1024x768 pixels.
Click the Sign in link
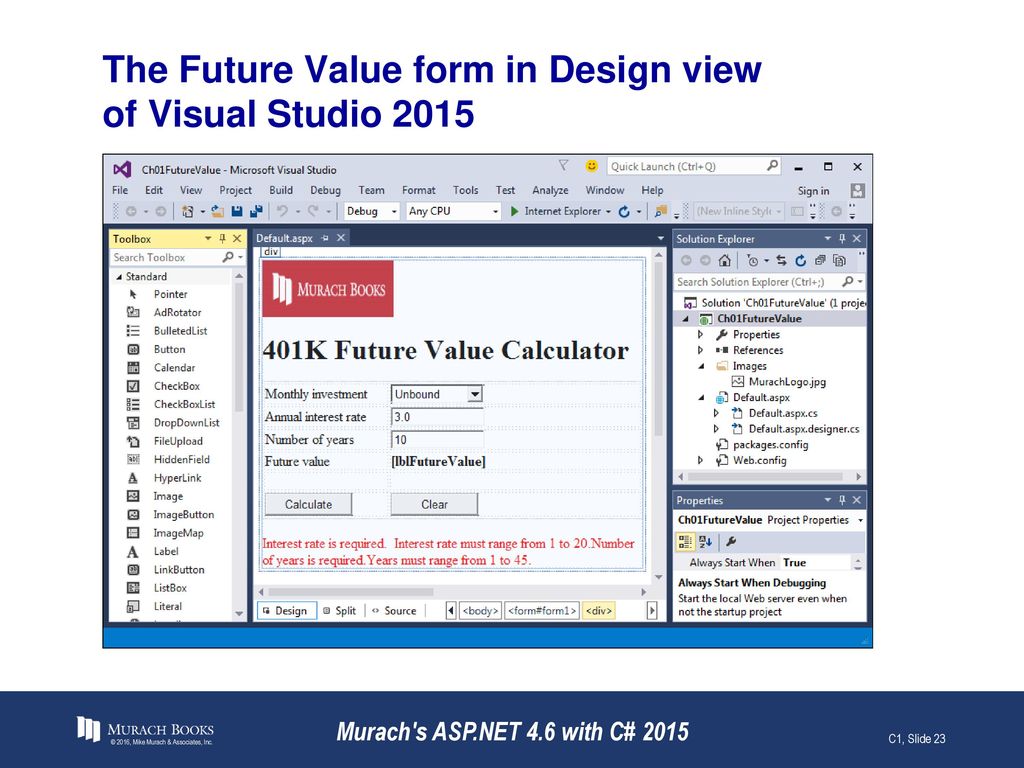813,191
